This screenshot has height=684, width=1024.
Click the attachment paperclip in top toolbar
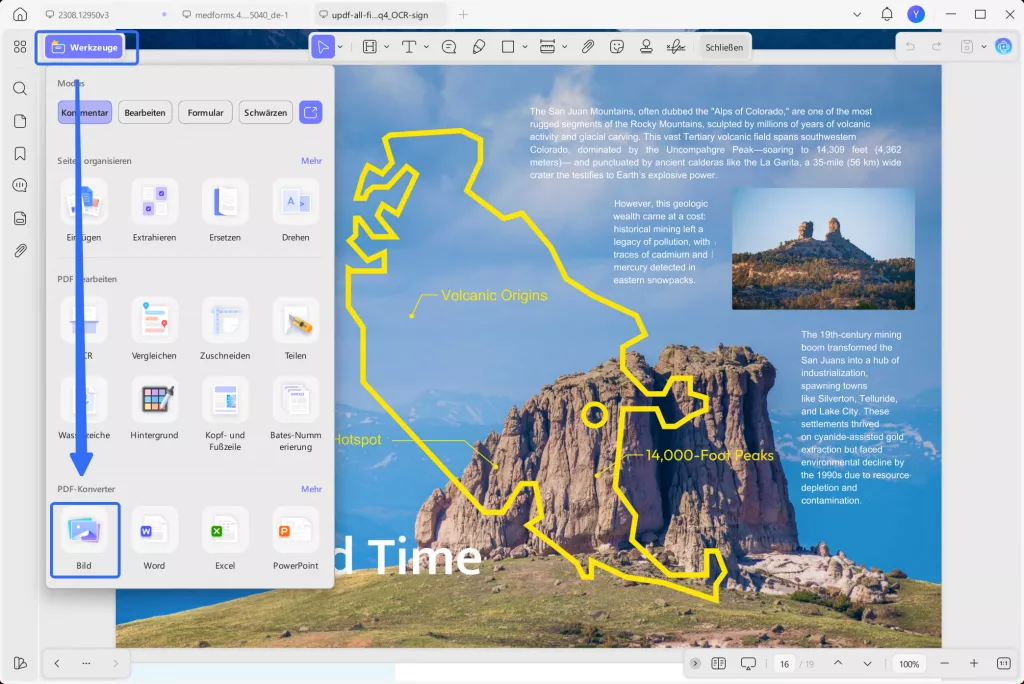point(588,47)
